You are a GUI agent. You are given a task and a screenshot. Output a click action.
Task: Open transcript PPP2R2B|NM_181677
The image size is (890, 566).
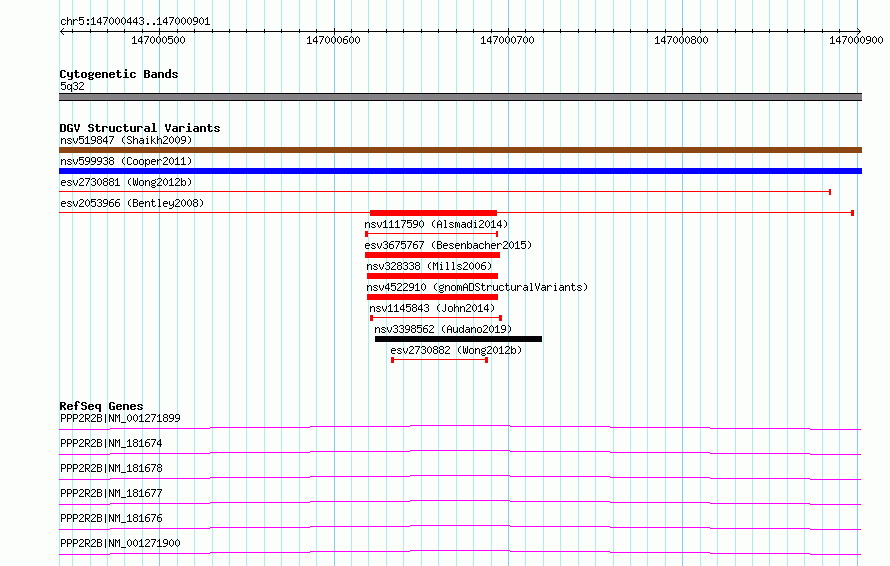[111, 493]
